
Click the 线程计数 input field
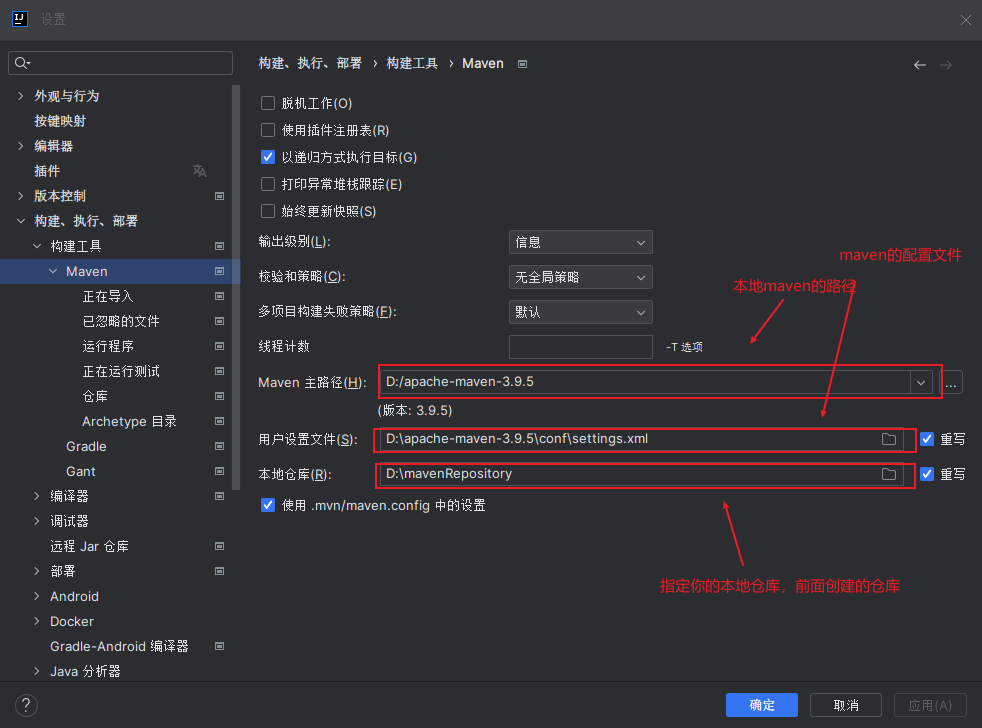[580, 347]
